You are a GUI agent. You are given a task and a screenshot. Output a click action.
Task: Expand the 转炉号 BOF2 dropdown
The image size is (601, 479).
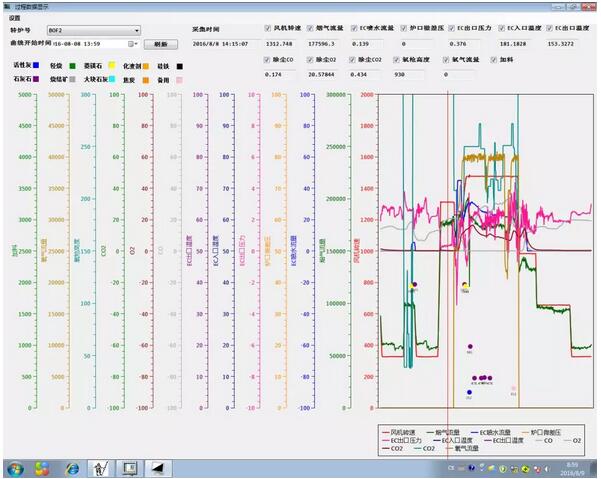pos(137,30)
